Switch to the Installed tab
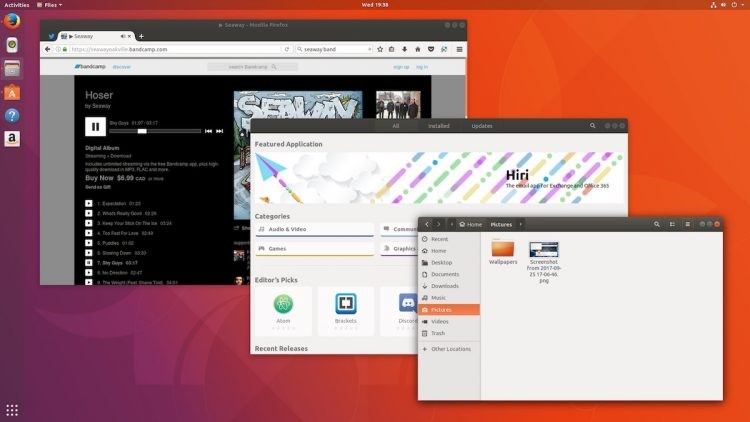Viewport: 750px width, 422px height. 439,126
